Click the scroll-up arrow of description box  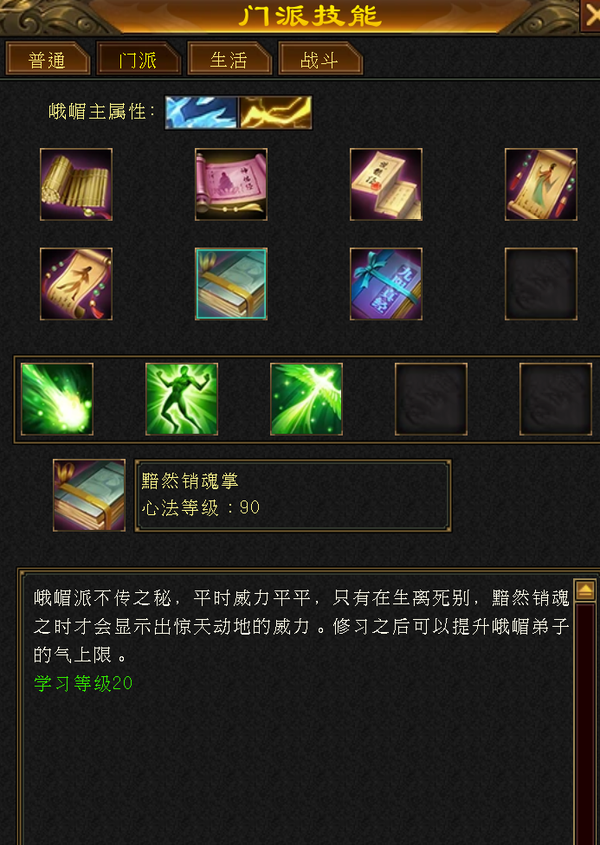(x=585, y=591)
